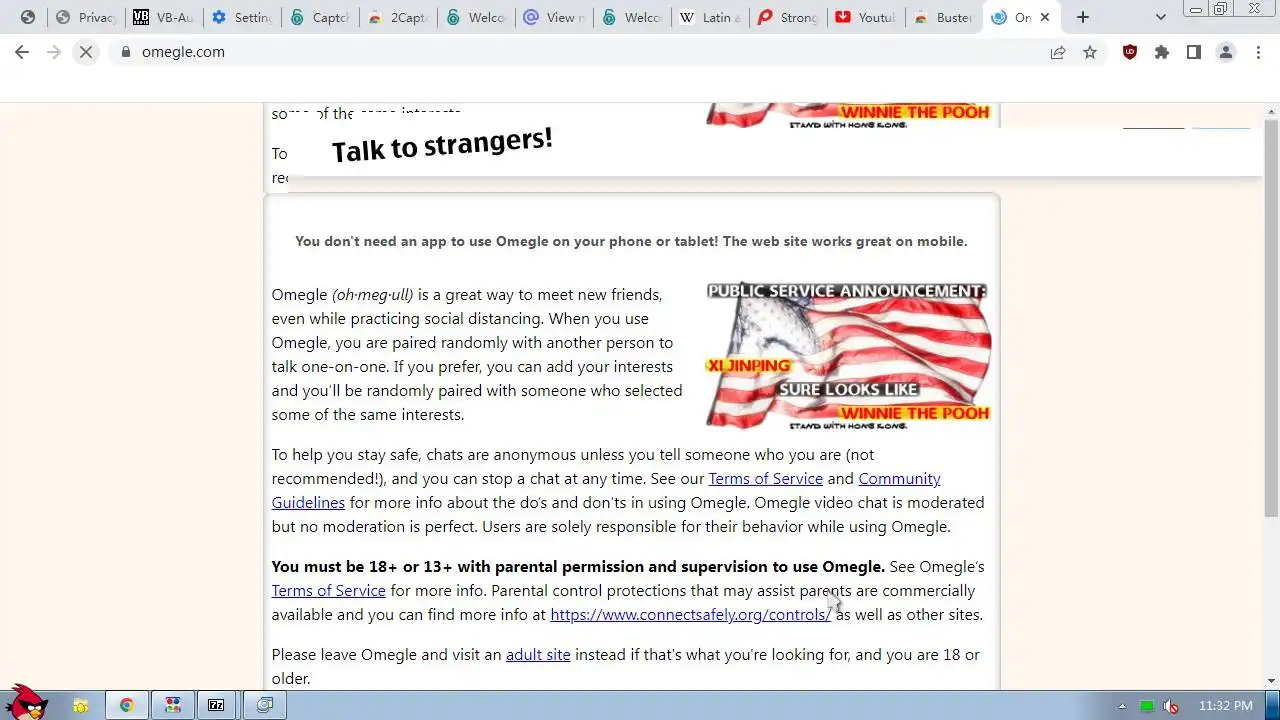Viewport: 1280px width, 720px height.
Task: Click the Public Service Announcement flag image
Action: pyautogui.click(x=848, y=356)
